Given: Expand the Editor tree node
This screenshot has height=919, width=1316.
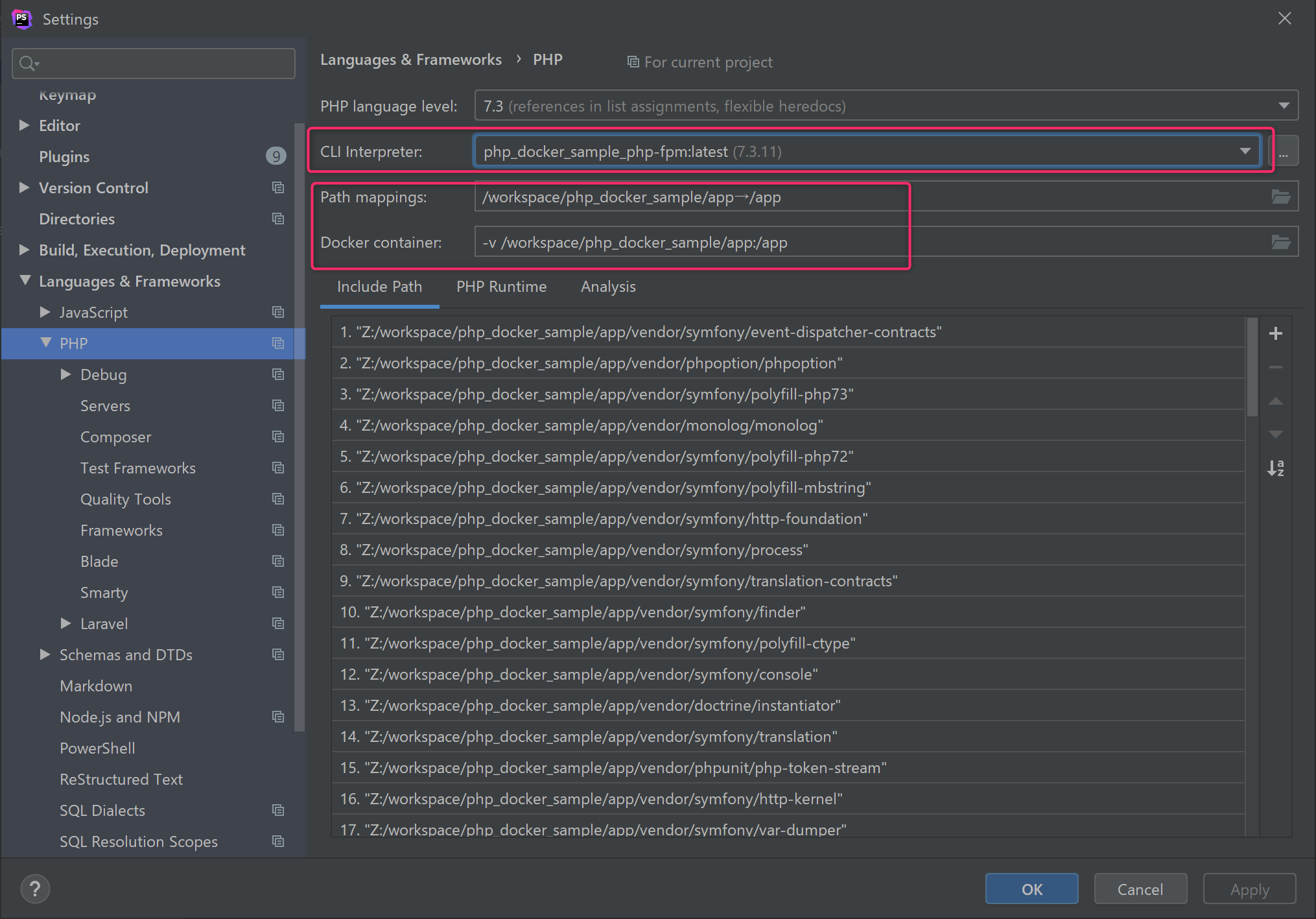Looking at the screenshot, I should coord(24,125).
